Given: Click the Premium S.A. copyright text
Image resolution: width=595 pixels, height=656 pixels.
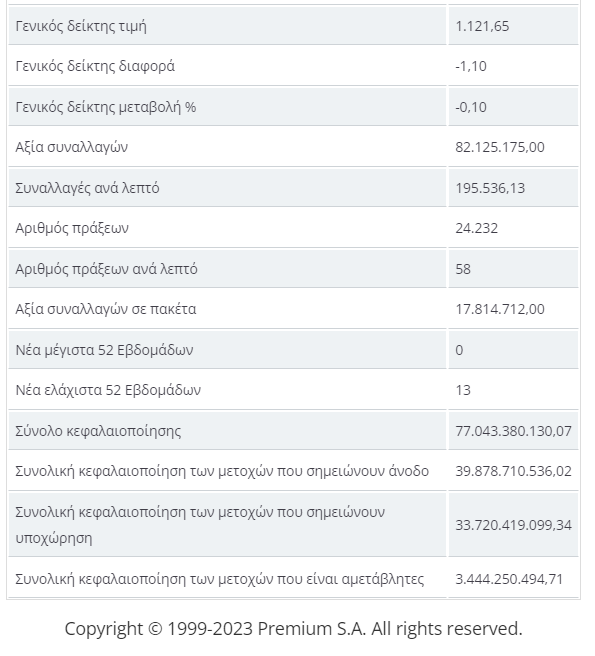Looking at the screenshot, I should tap(293, 629).
